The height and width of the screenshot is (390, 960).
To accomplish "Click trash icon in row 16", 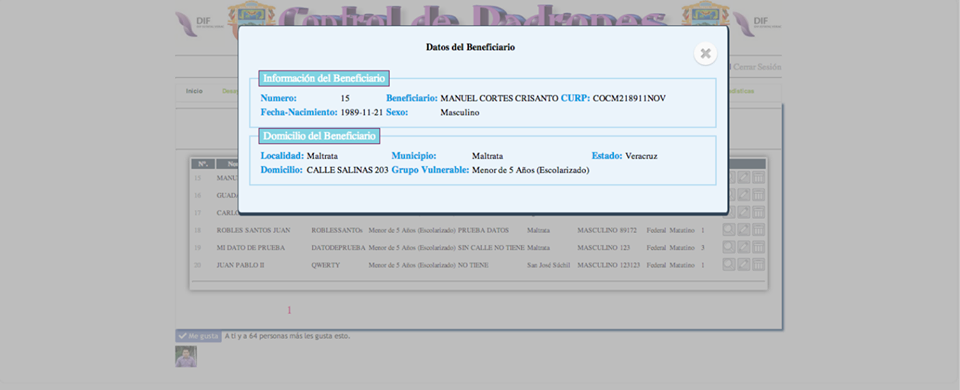I will (759, 195).
